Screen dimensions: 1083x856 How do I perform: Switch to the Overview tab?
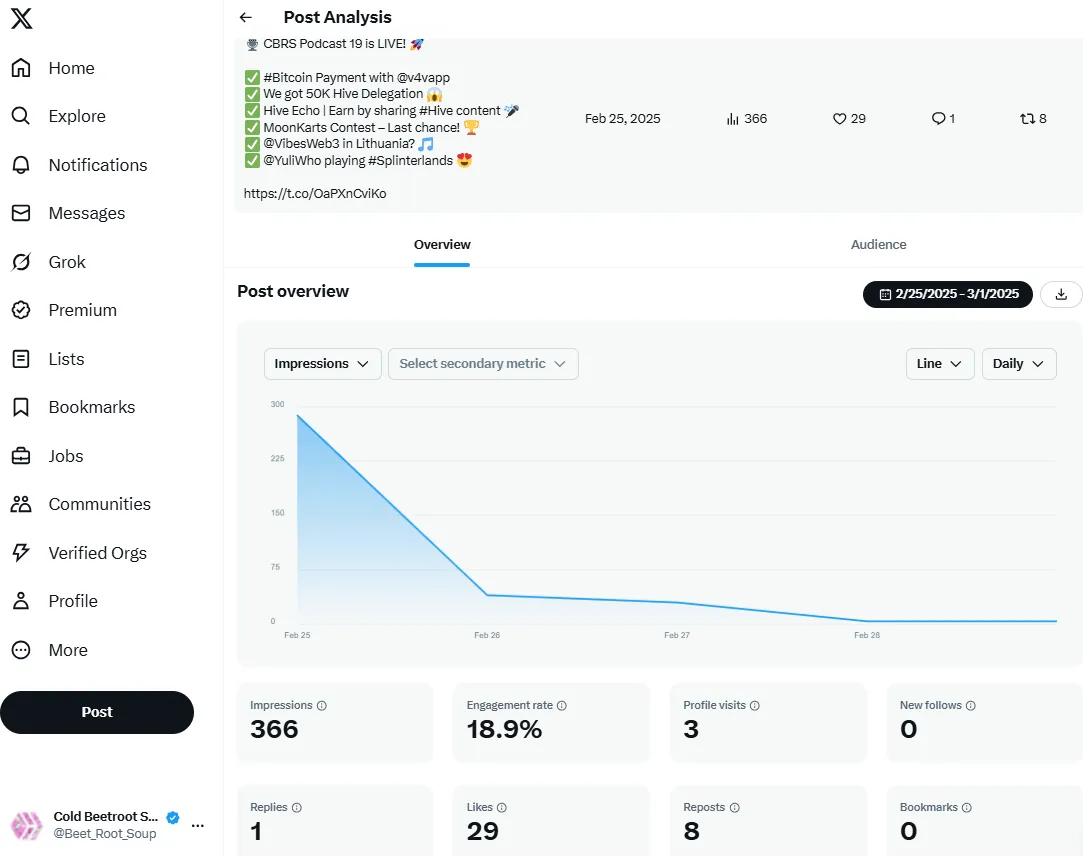(x=442, y=245)
